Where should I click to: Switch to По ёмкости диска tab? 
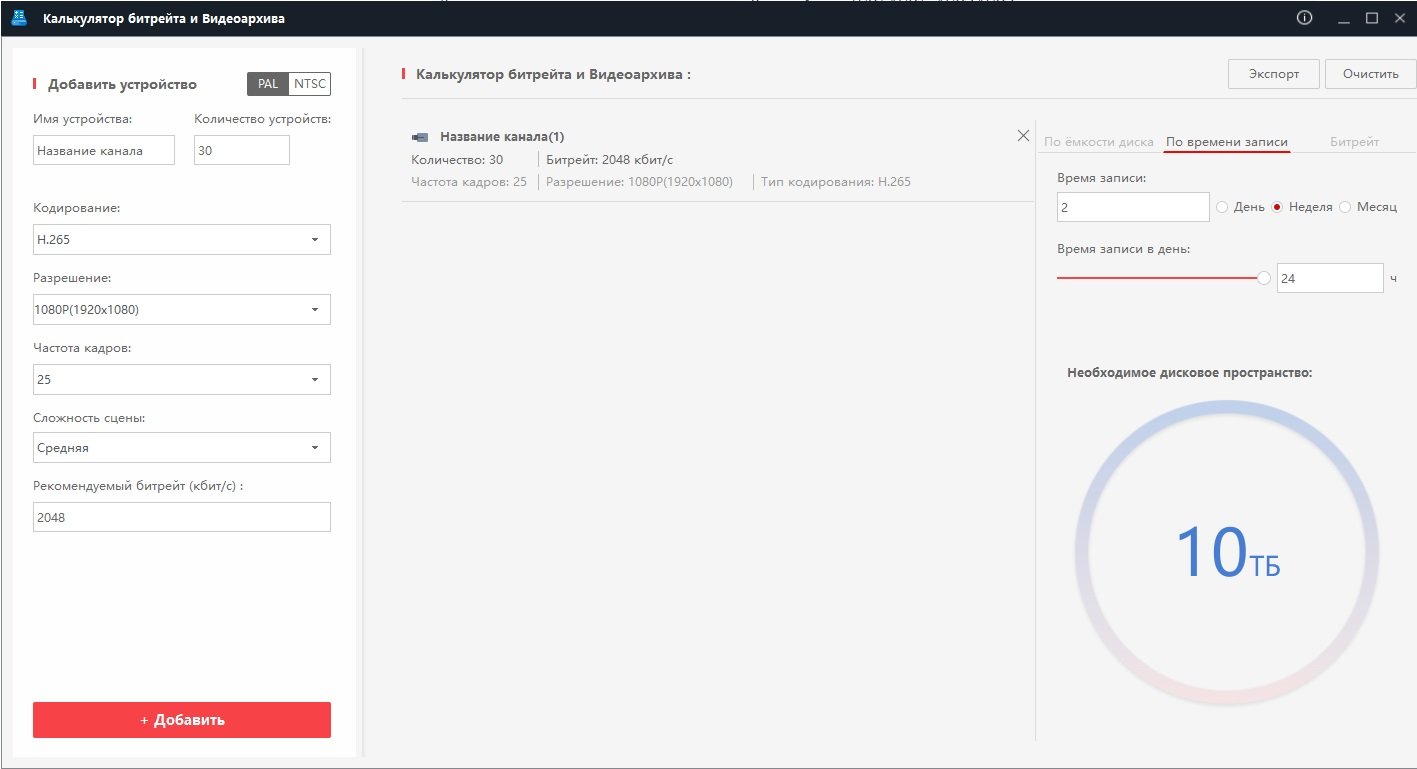coord(1099,142)
